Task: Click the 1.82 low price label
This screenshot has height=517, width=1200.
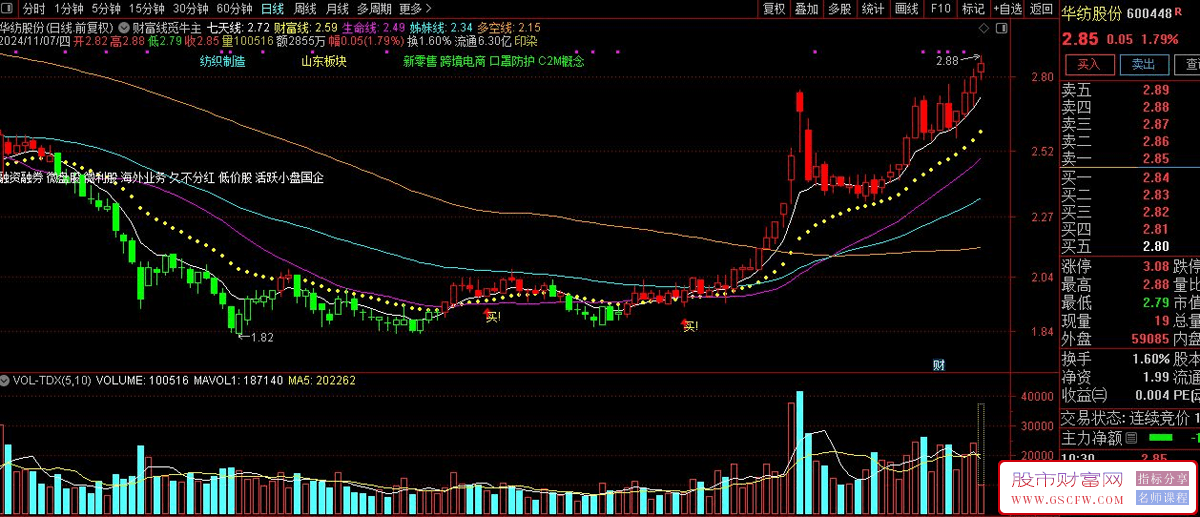Action: coord(262,338)
